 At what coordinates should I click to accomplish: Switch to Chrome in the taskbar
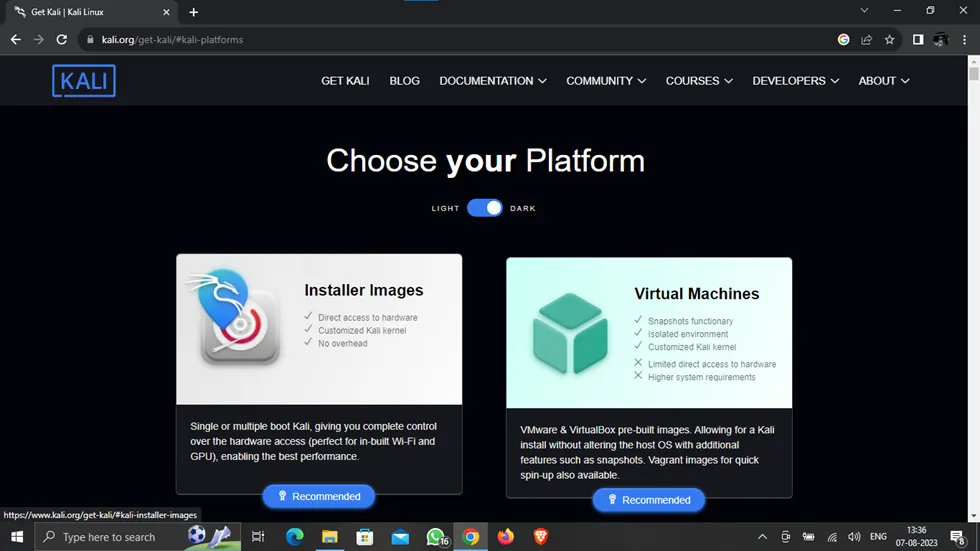471,537
